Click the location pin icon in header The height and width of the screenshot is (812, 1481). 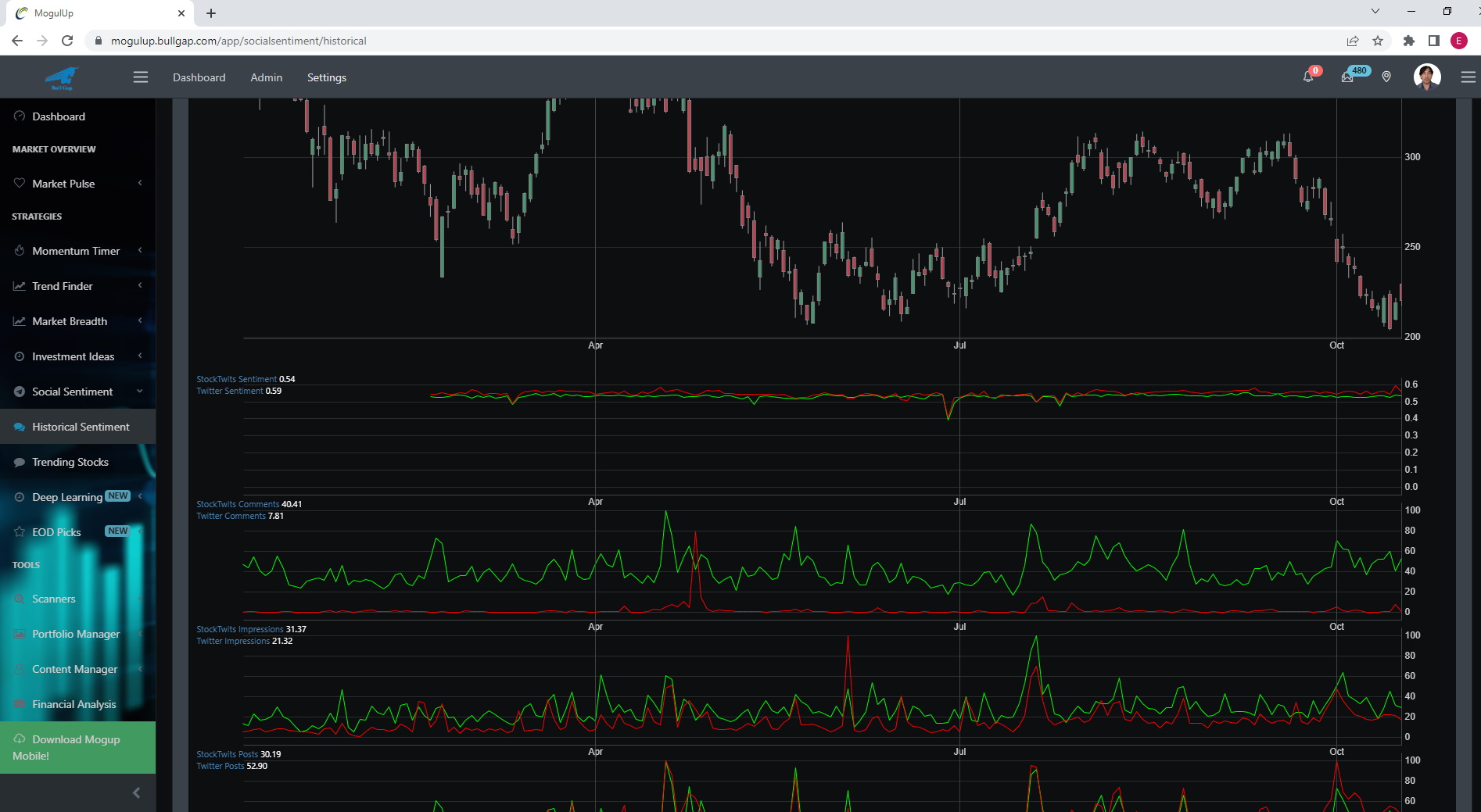(x=1386, y=77)
